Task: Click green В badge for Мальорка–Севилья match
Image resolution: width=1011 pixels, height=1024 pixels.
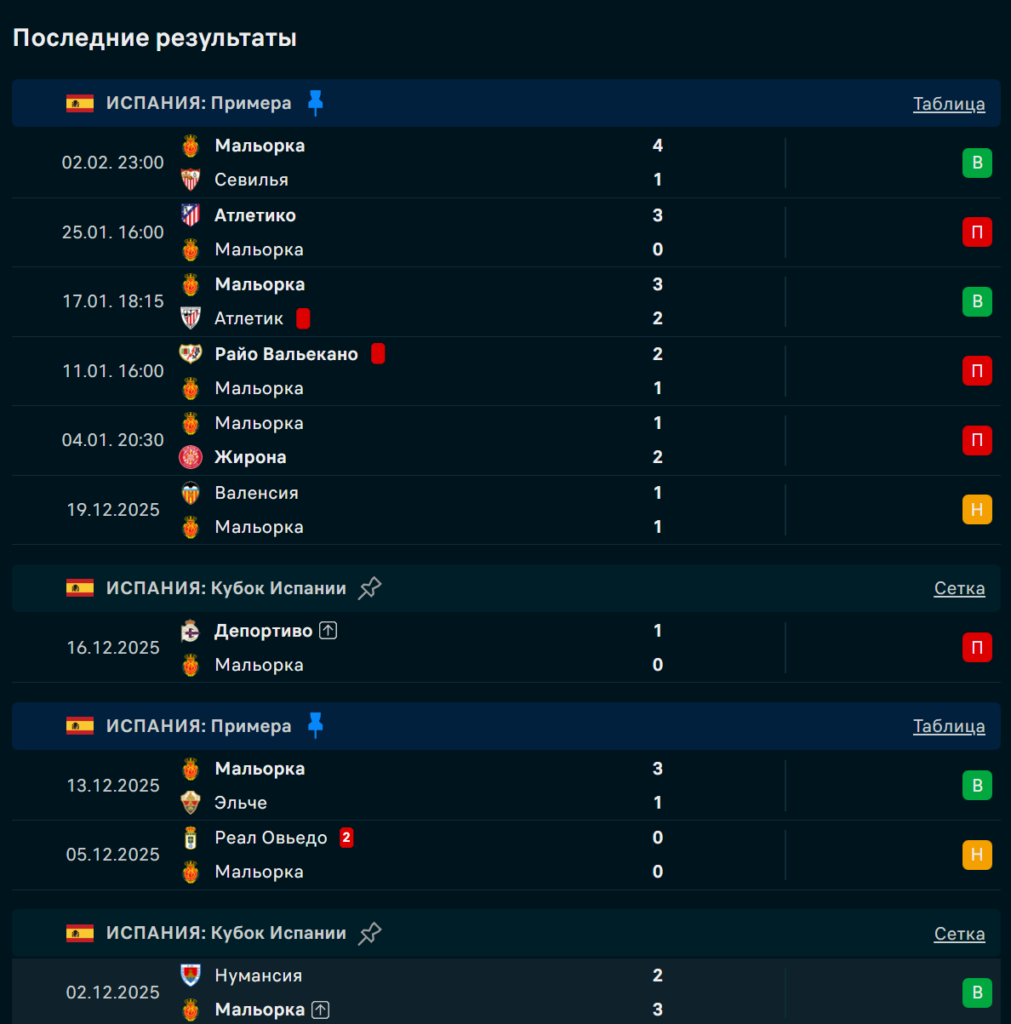Action: tap(977, 163)
